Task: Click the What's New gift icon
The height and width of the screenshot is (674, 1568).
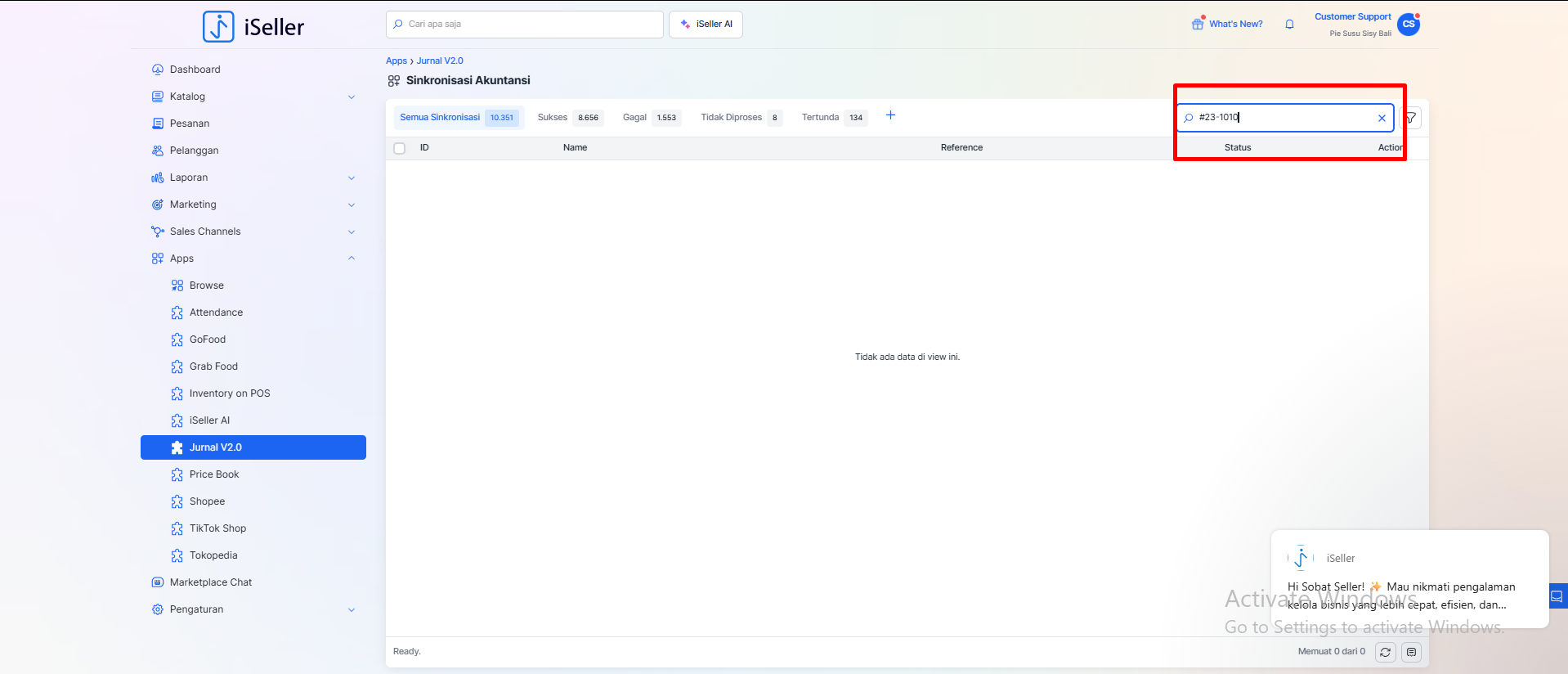Action: [1198, 24]
